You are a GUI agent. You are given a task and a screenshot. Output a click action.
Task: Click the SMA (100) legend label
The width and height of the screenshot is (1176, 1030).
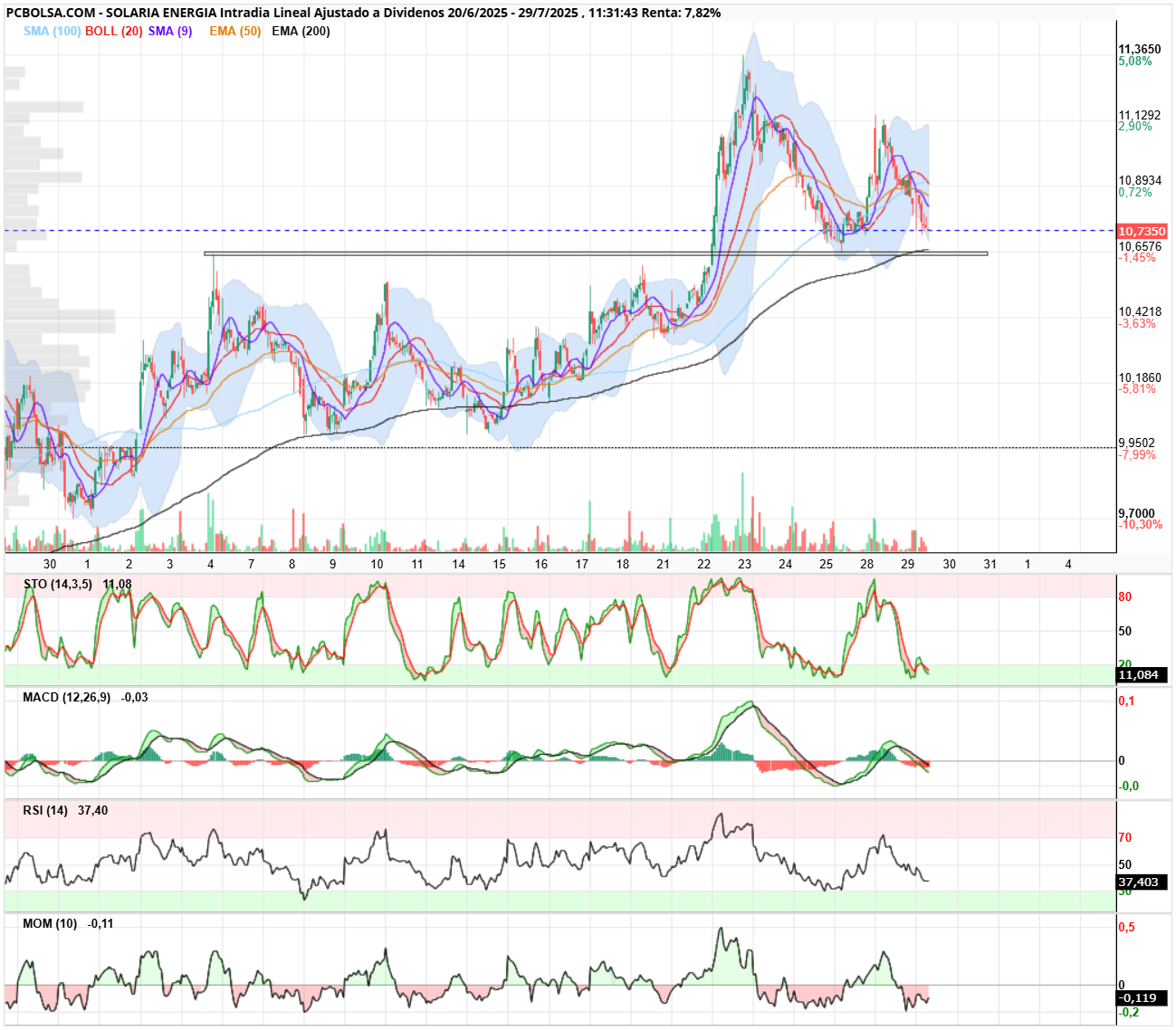click(x=53, y=31)
